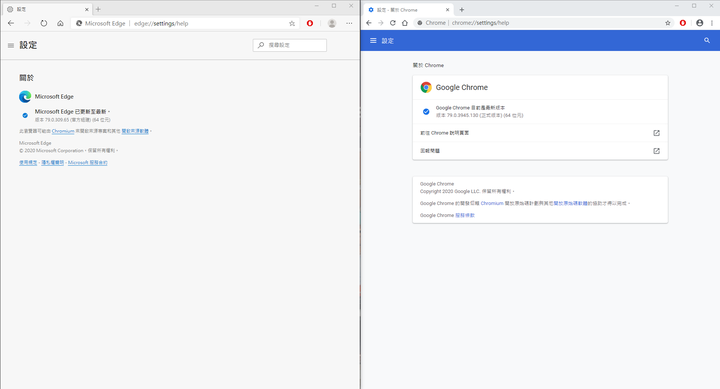Open report an issue row in Chrome
The width and height of the screenshot is (720, 389).
540,151
